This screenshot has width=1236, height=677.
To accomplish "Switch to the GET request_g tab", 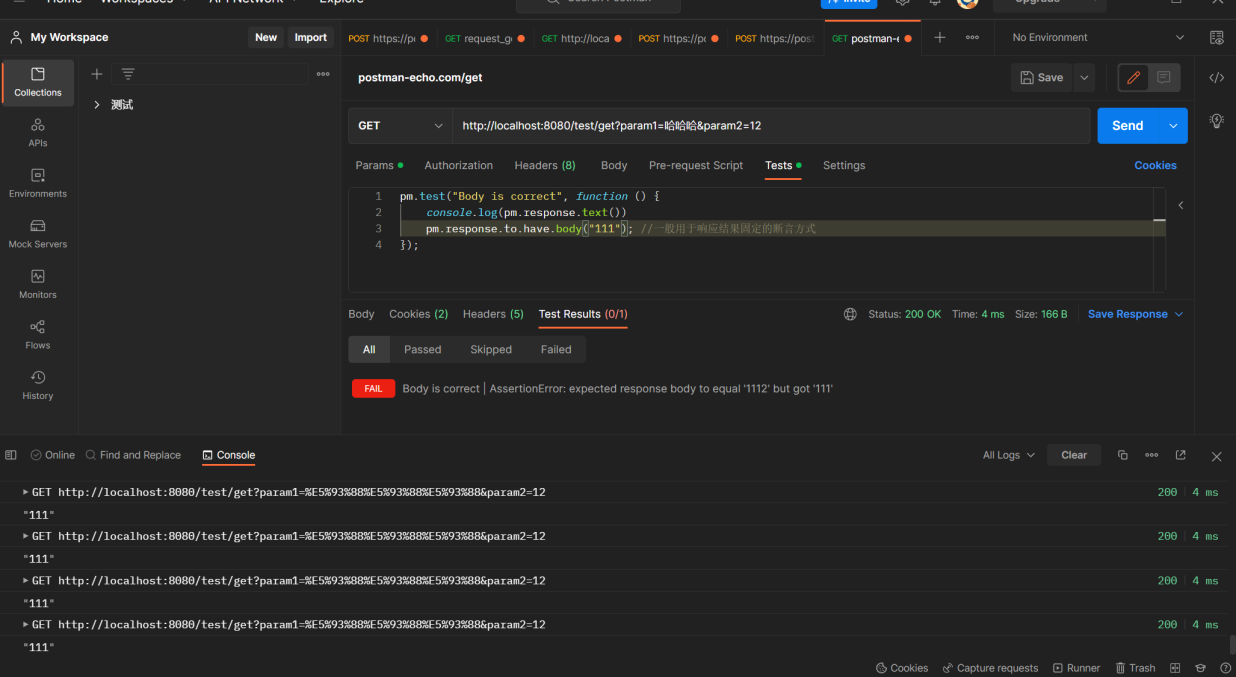I will click(484, 39).
